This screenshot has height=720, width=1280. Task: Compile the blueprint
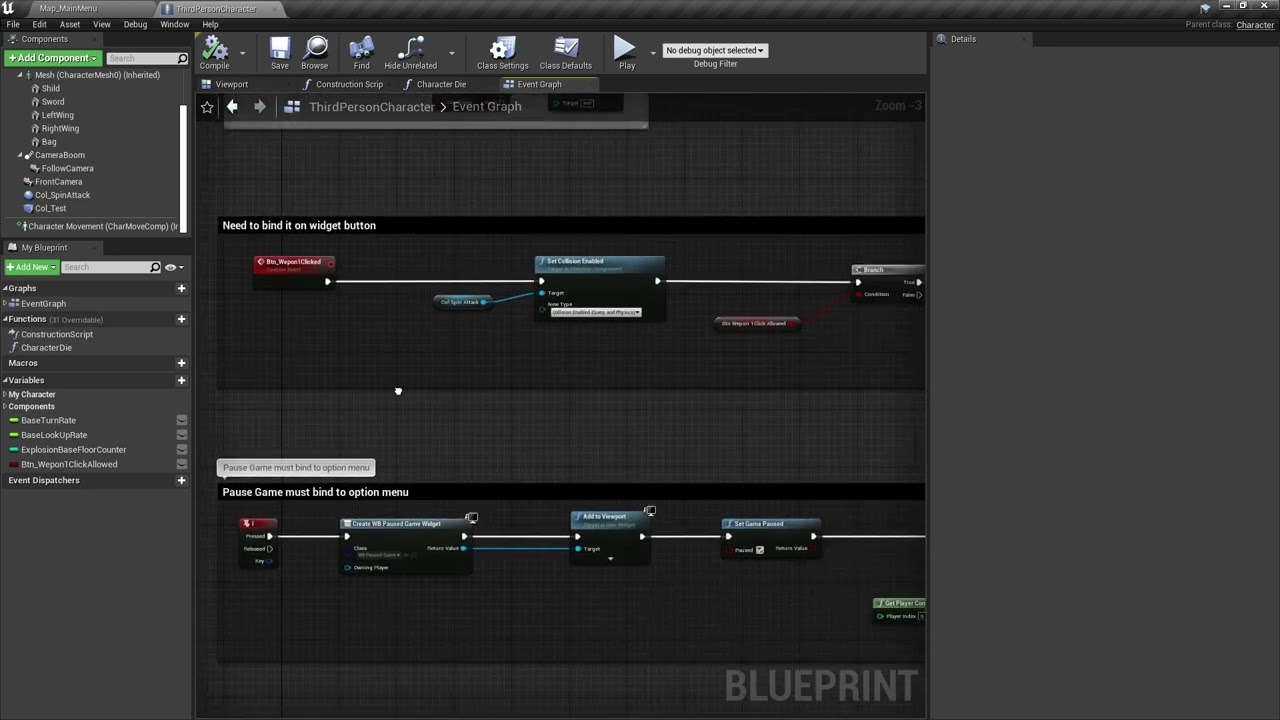214,53
